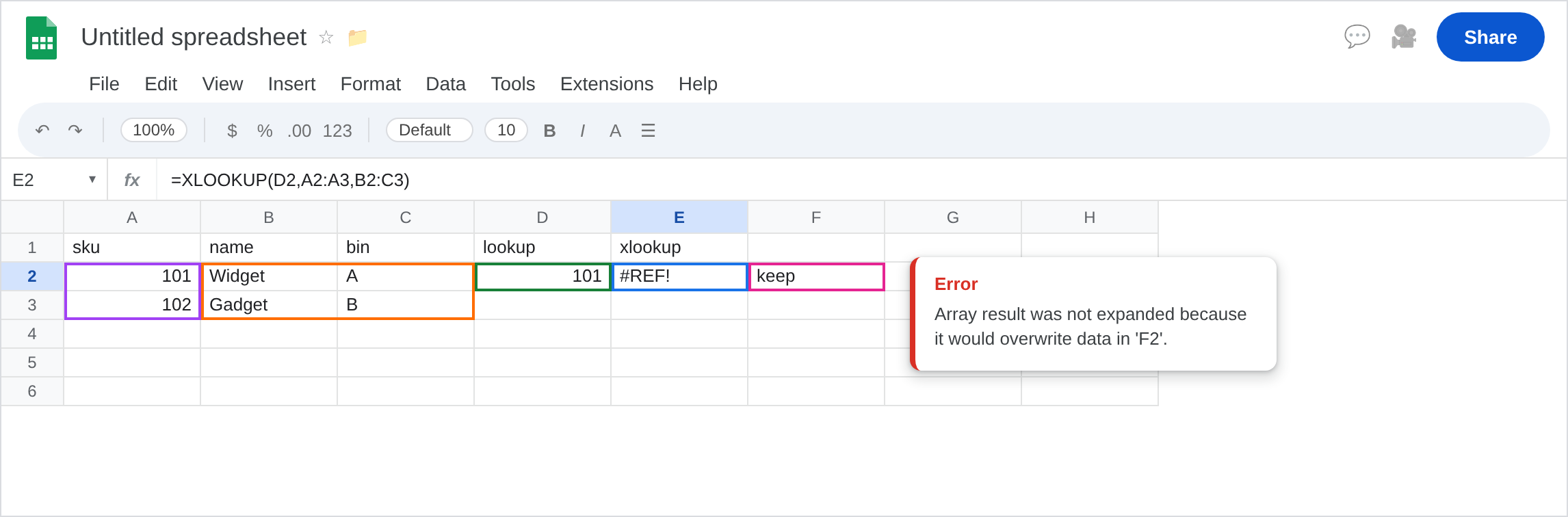Click the fx function icon
1568x517 pixels.
[x=132, y=180]
